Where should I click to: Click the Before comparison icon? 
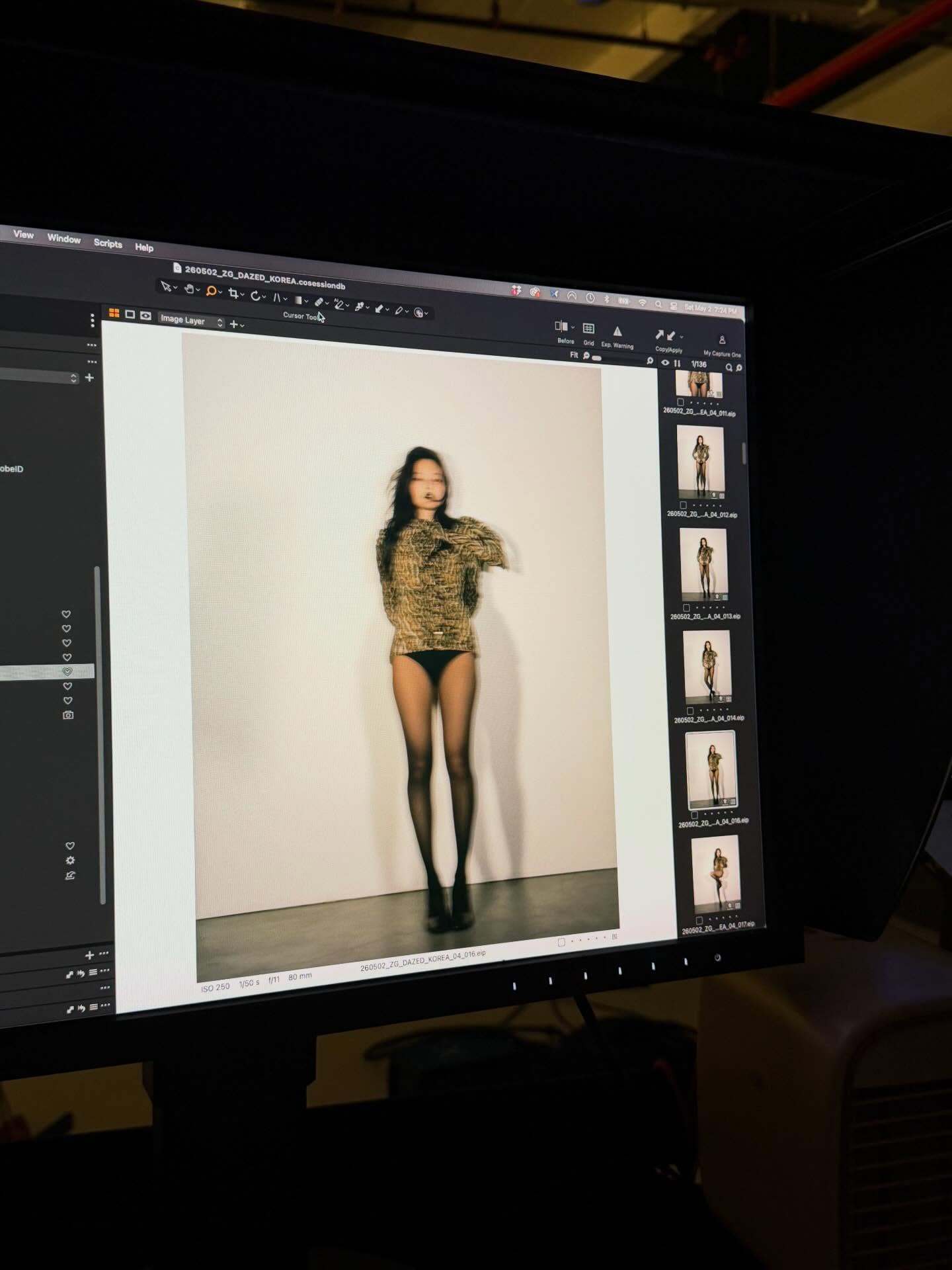[x=561, y=326]
